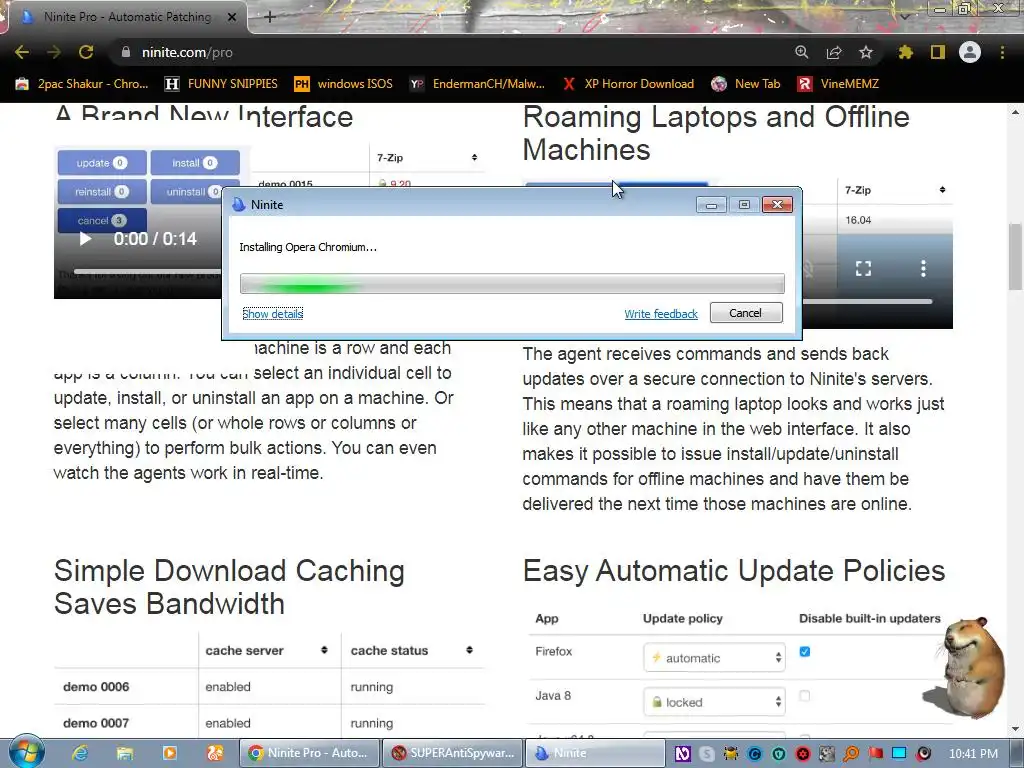
Task: Open the VineMEMZ bookmark
Action: pyautogui.click(x=838, y=84)
